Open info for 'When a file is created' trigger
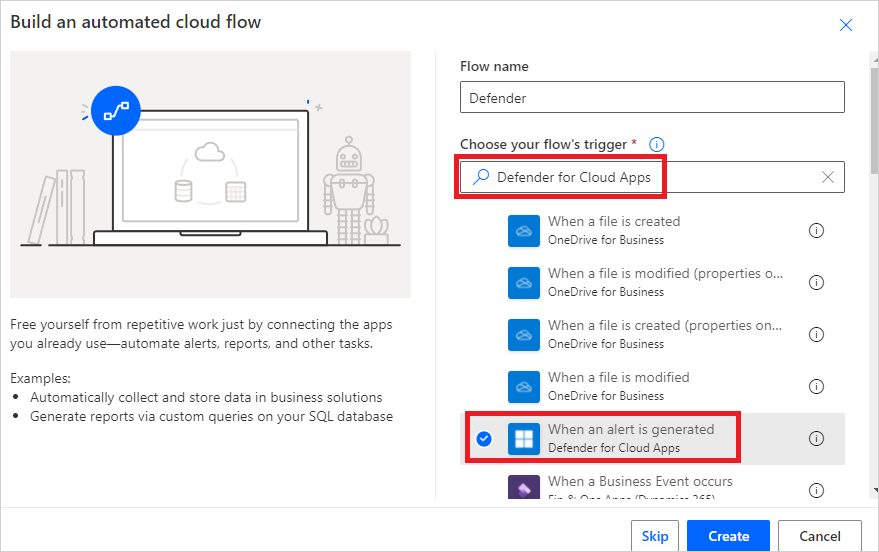The width and height of the screenshot is (879, 552). [816, 230]
